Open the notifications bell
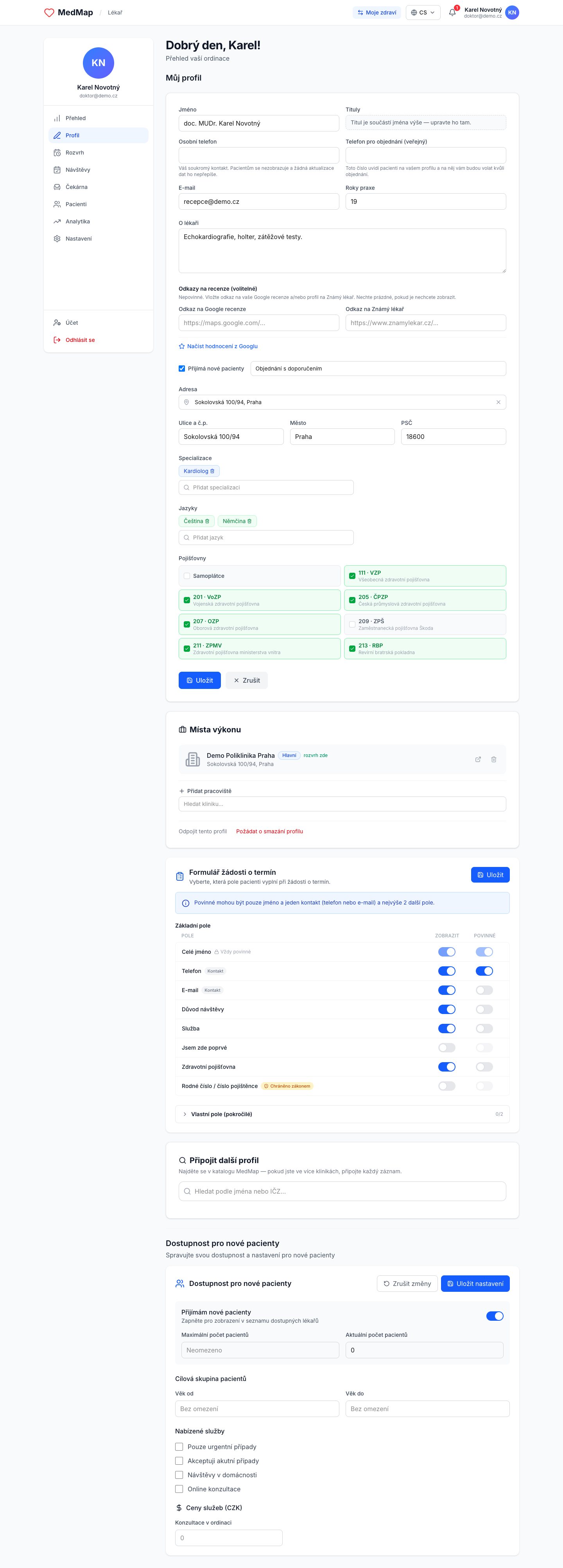Image resolution: width=563 pixels, height=1568 pixels. tap(452, 12)
